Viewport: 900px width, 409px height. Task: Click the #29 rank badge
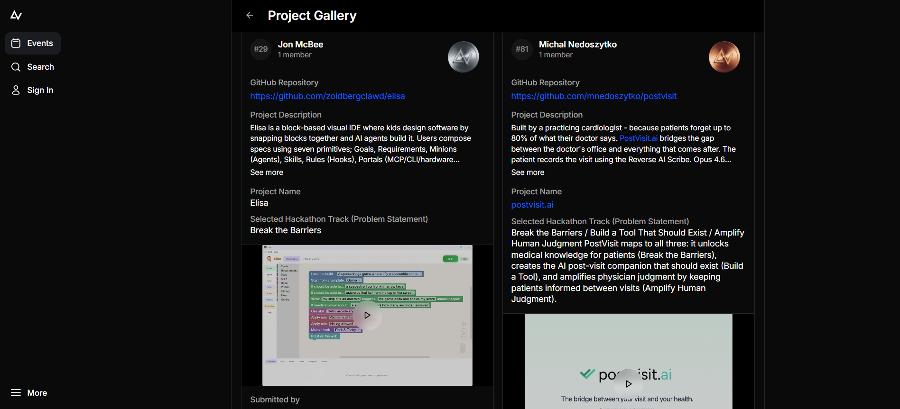[260, 49]
